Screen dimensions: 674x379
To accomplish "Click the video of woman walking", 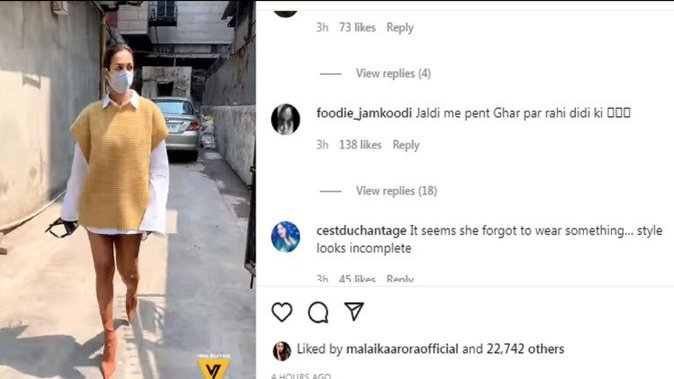I will tap(128, 190).
